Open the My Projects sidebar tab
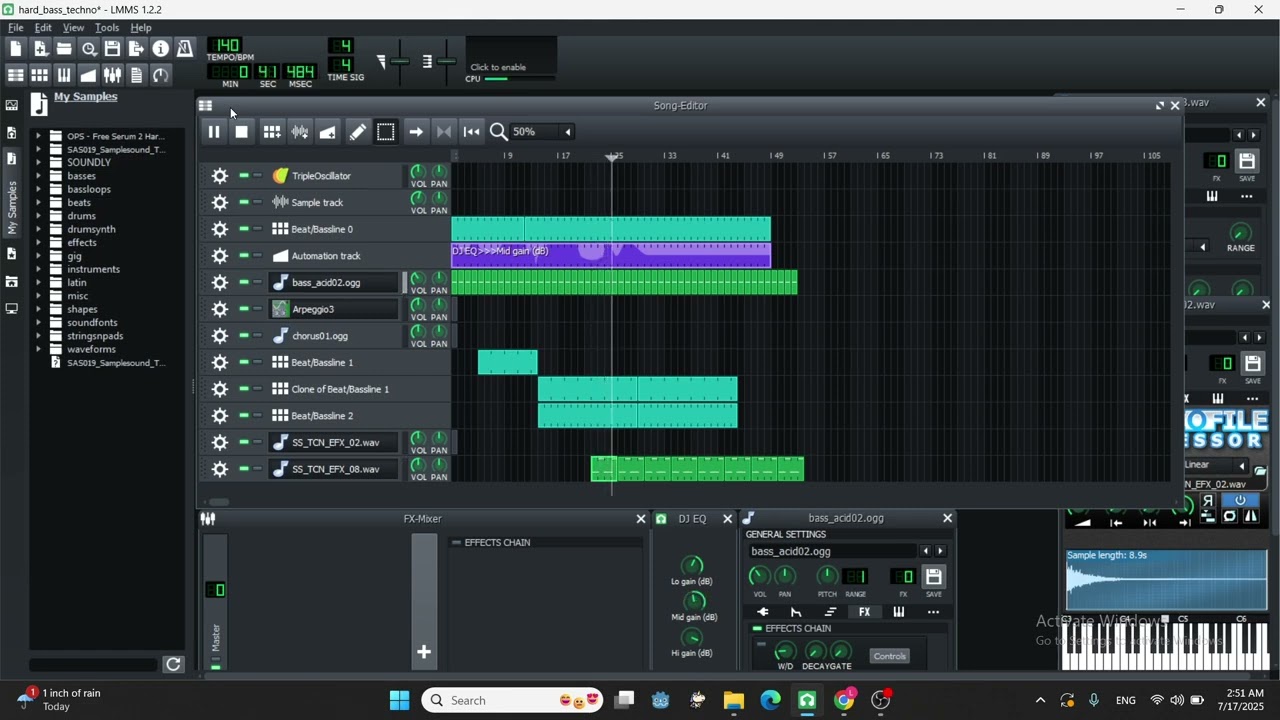The width and height of the screenshot is (1280, 720). (x=11, y=132)
